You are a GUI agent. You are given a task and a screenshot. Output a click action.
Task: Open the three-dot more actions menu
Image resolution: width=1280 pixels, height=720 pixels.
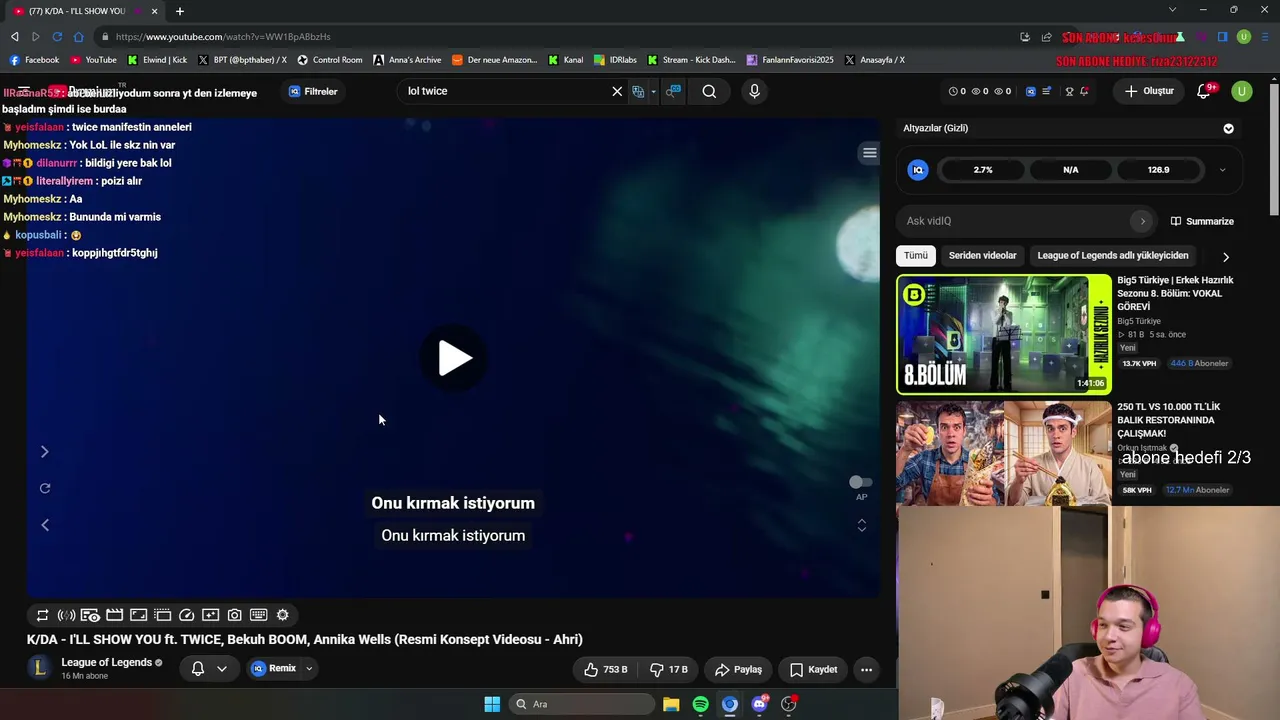[x=867, y=669]
